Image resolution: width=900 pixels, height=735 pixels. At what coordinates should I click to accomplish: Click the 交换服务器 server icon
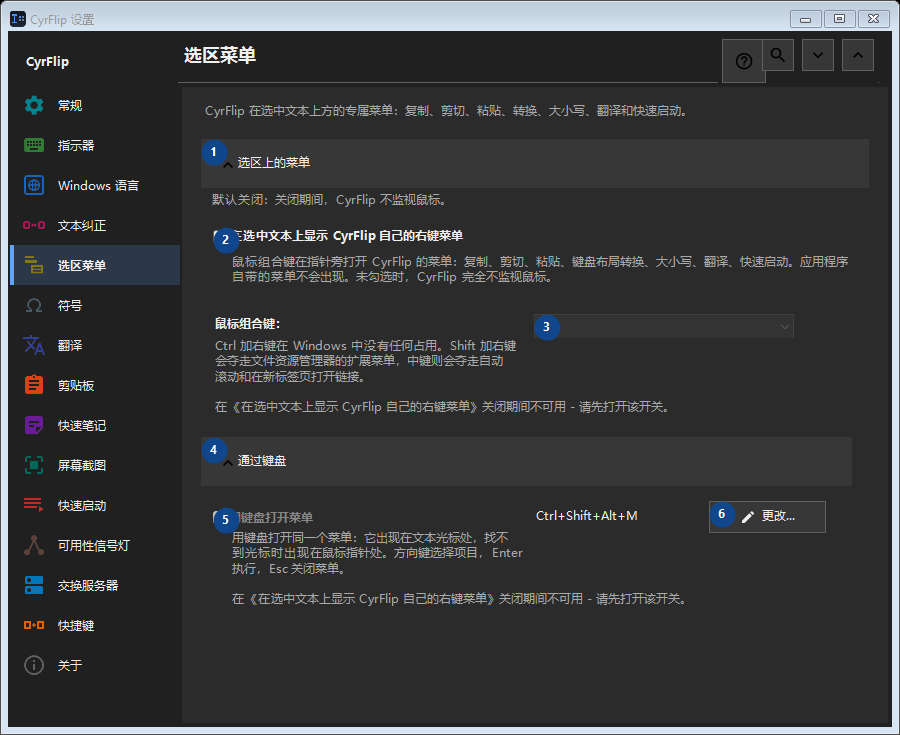coord(34,585)
